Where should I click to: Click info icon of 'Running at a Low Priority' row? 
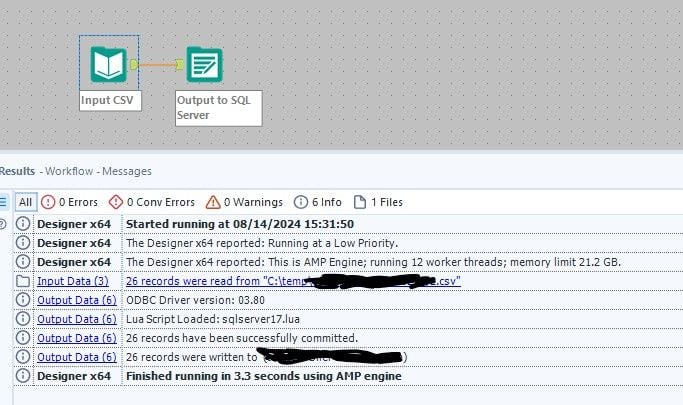23,243
